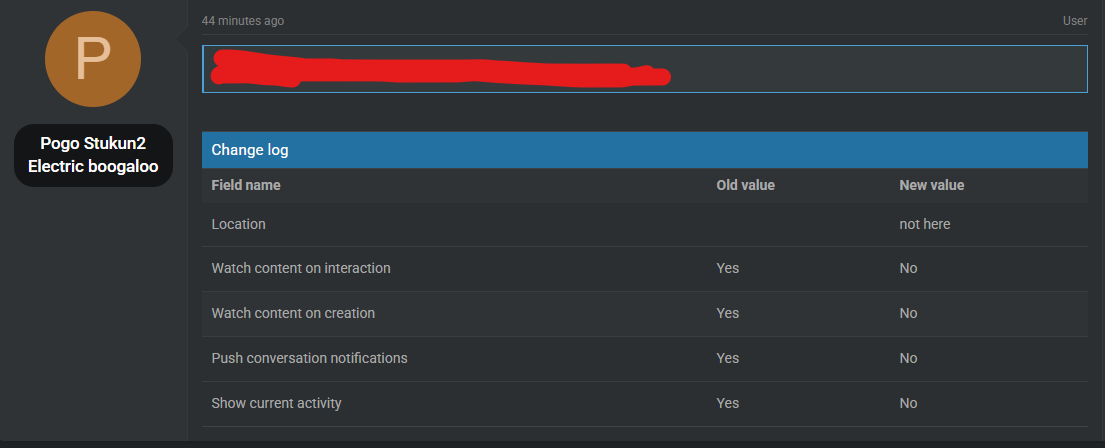The height and width of the screenshot is (448, 1105).
Task: Select the Push conversation notifications row
Action: 645,359
